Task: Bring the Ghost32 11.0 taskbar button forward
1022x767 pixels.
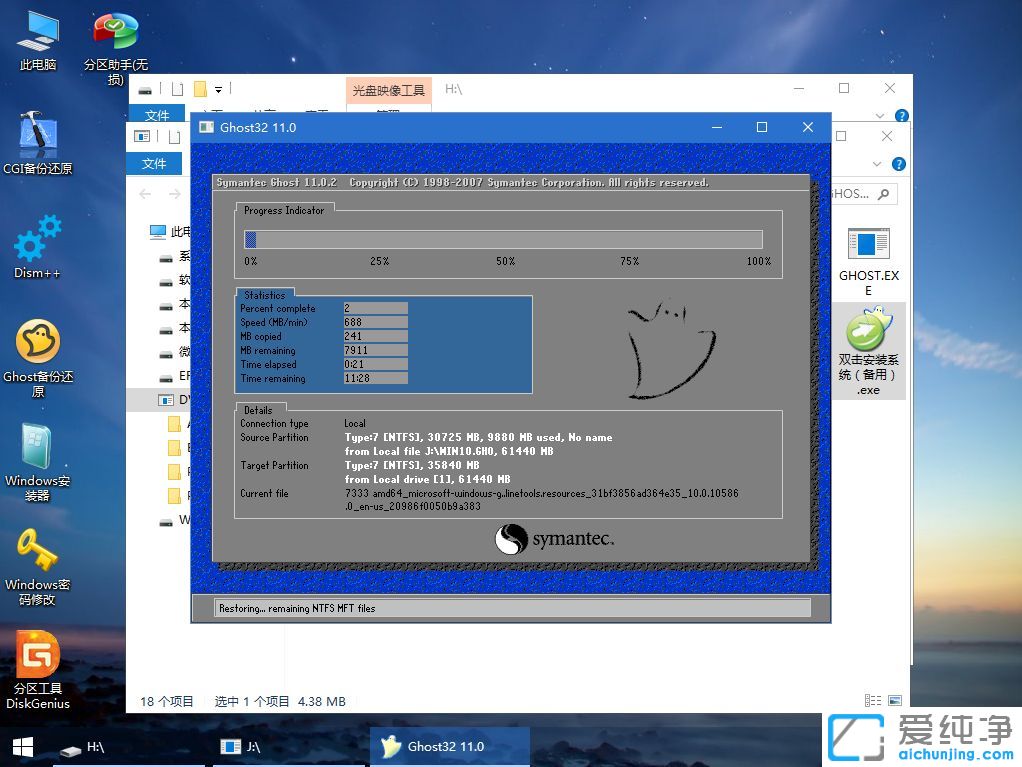Action: 449,746
